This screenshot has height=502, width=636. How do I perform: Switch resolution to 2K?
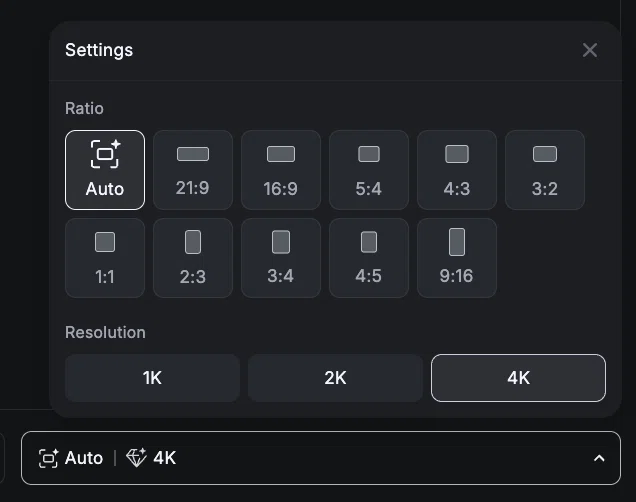coord(335,378)
